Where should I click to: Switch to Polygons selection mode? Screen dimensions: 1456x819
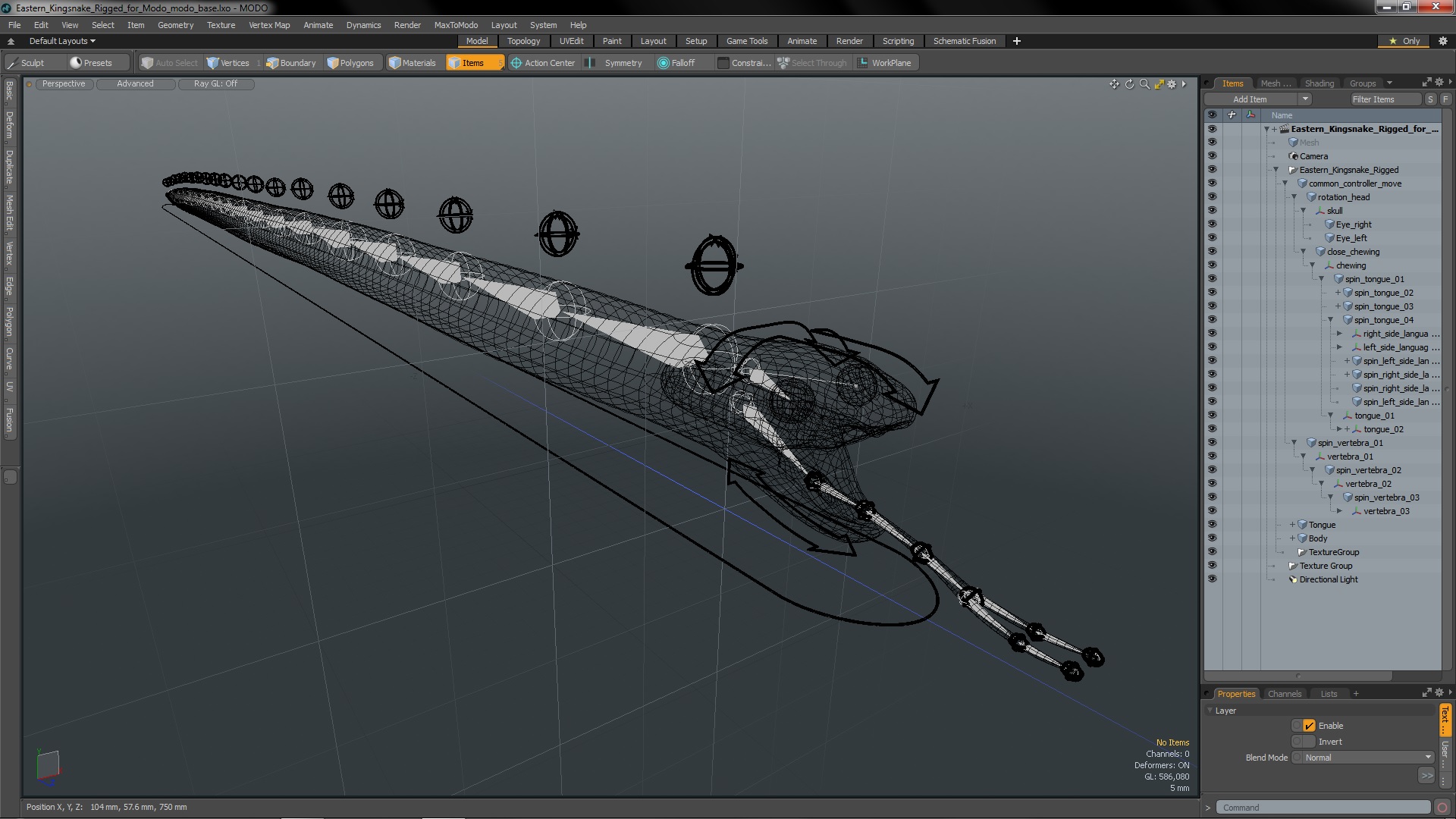350,63
